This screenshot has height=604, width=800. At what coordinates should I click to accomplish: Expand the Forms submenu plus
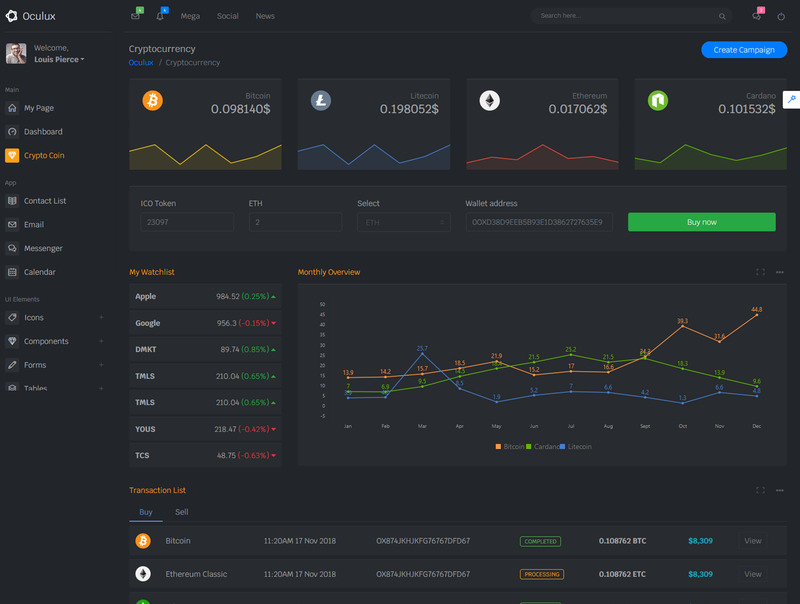pyautogui.click(x=101, y=365)
